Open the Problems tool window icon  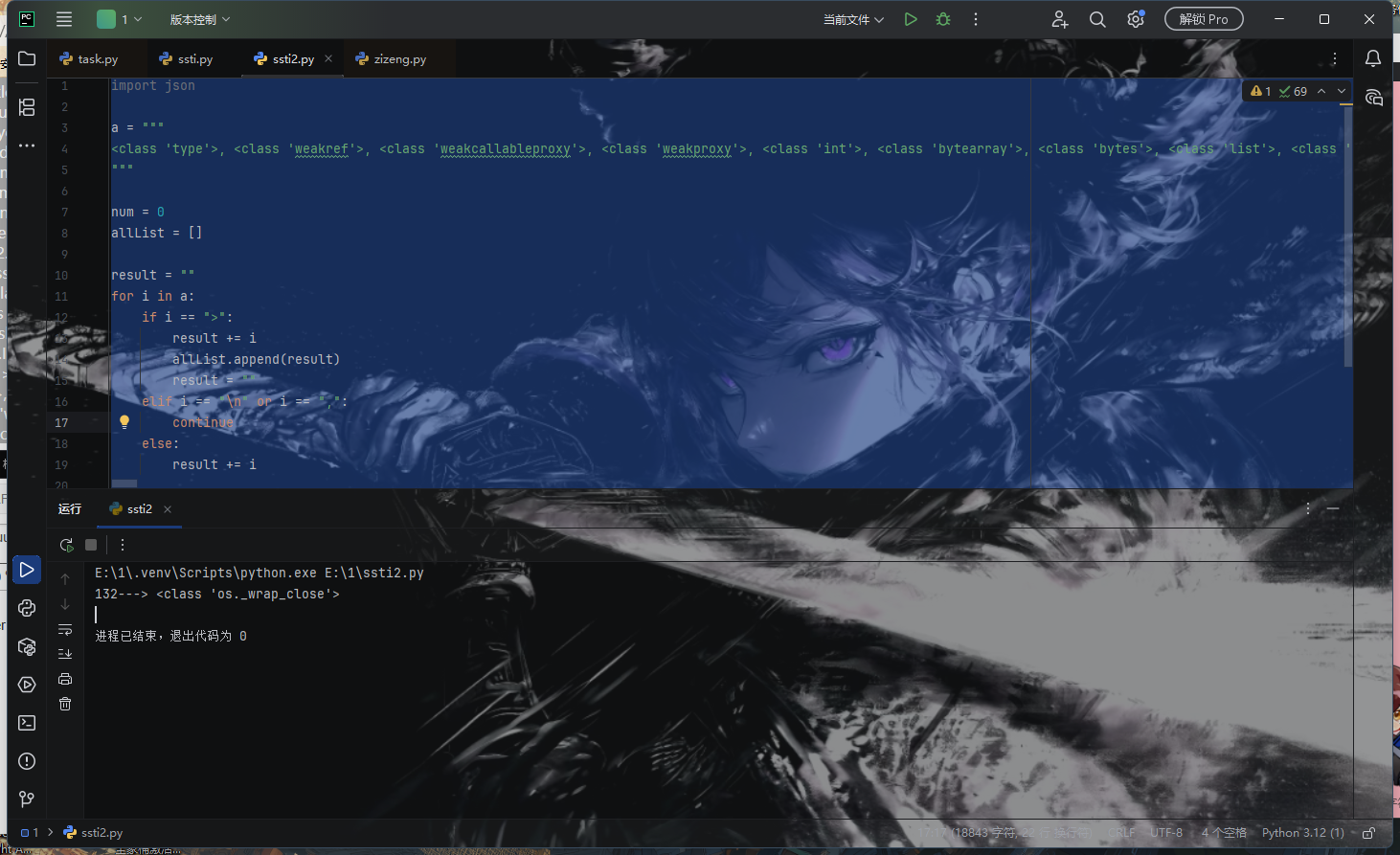click(x=27, y=761)
